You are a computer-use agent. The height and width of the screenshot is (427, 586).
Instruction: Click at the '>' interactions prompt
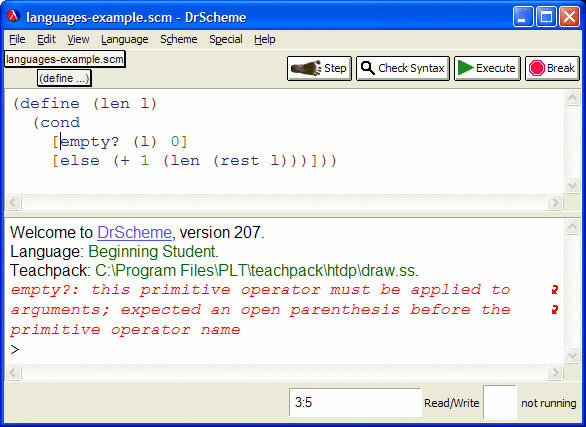(15, 350)
